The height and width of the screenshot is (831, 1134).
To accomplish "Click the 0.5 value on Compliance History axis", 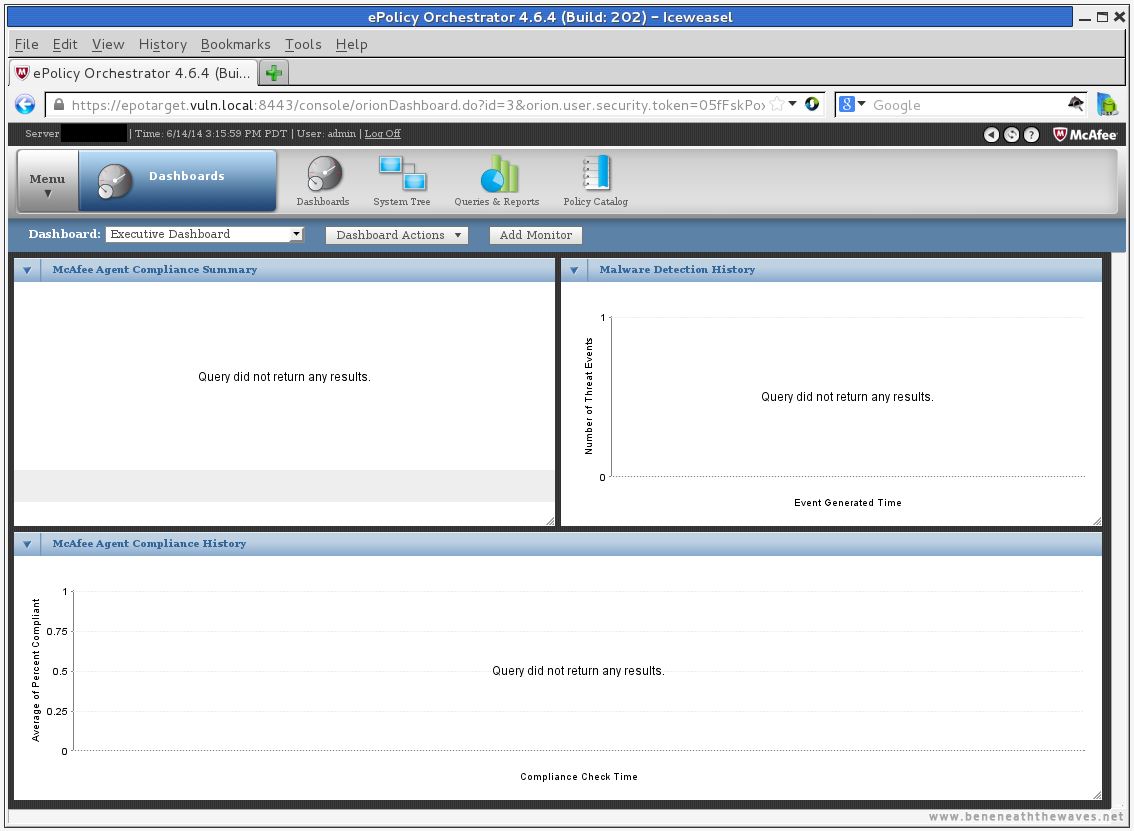I will pyautogui.click(x=60, y=672).
